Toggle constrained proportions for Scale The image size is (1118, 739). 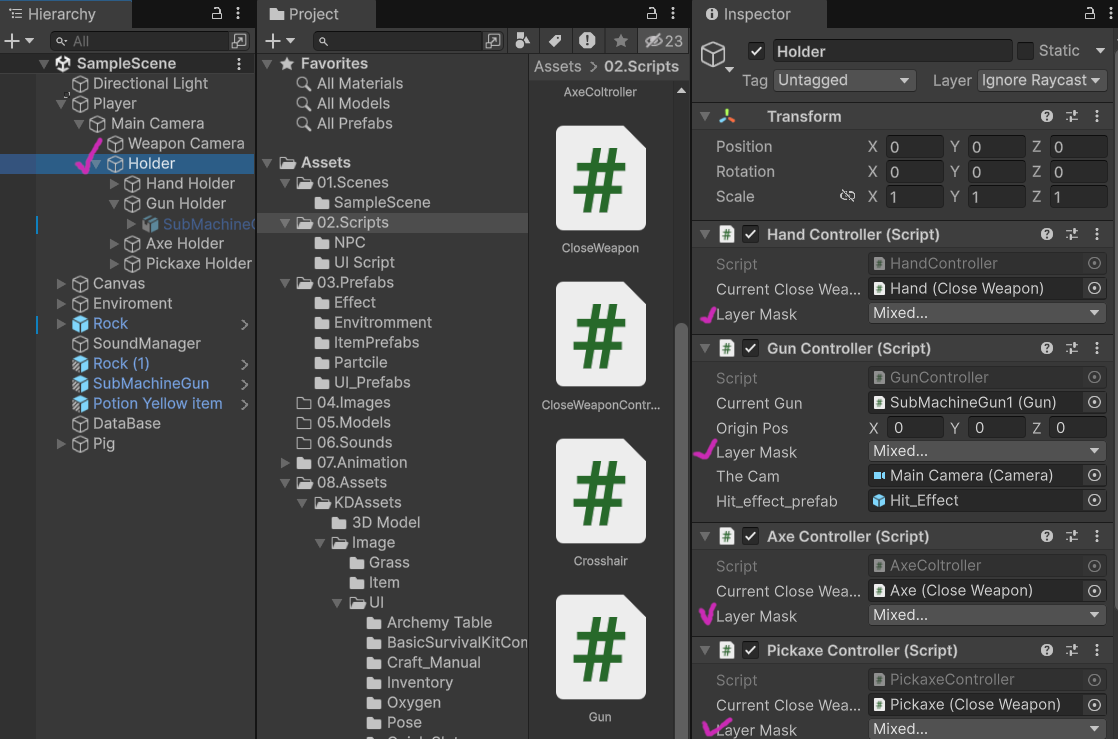pyautogui.click(x=847, y=196)
